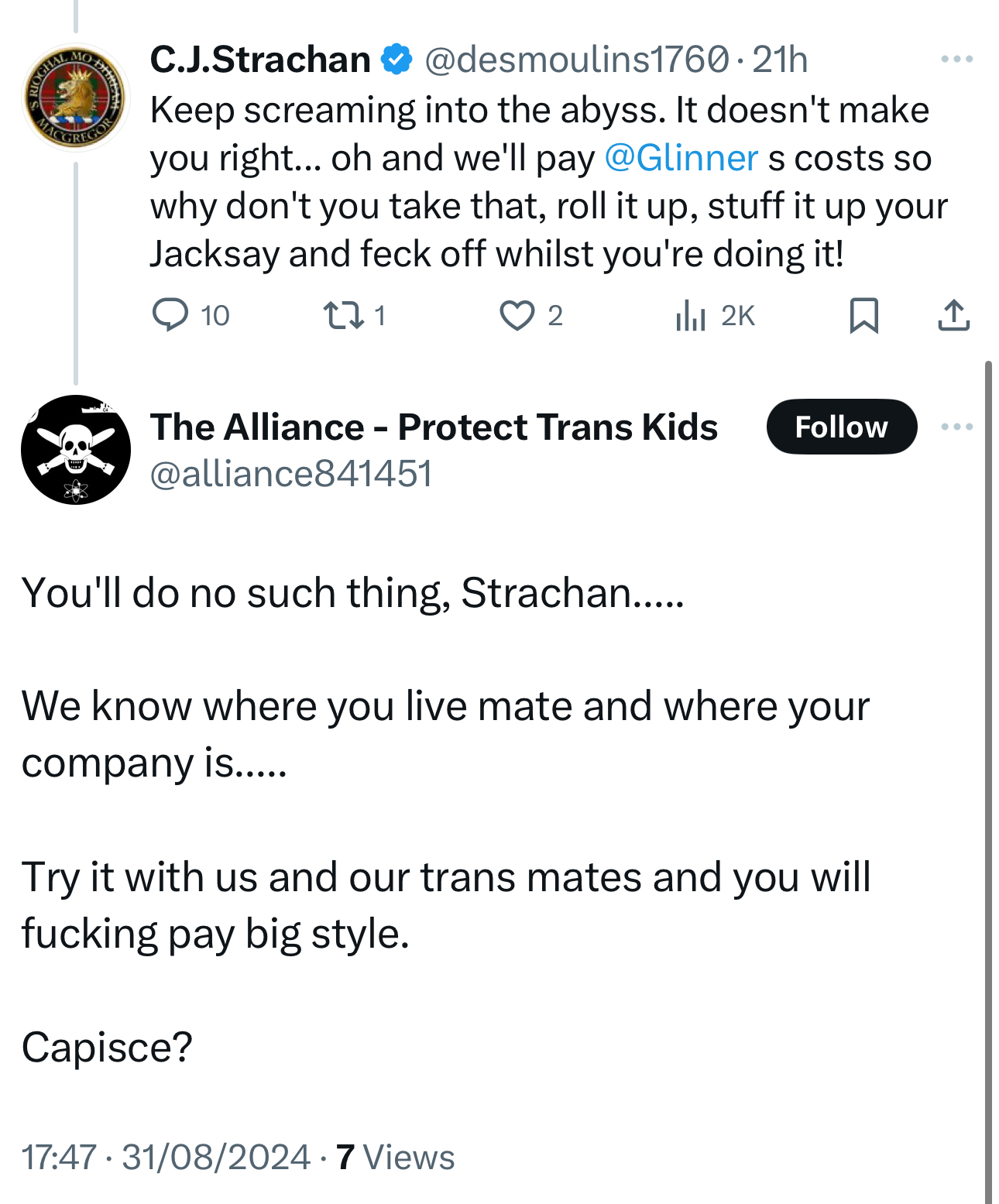Bookmark C.J.Strachan's tweet
The height and width of the screenshot is (1204, 999).
[863, 315]
